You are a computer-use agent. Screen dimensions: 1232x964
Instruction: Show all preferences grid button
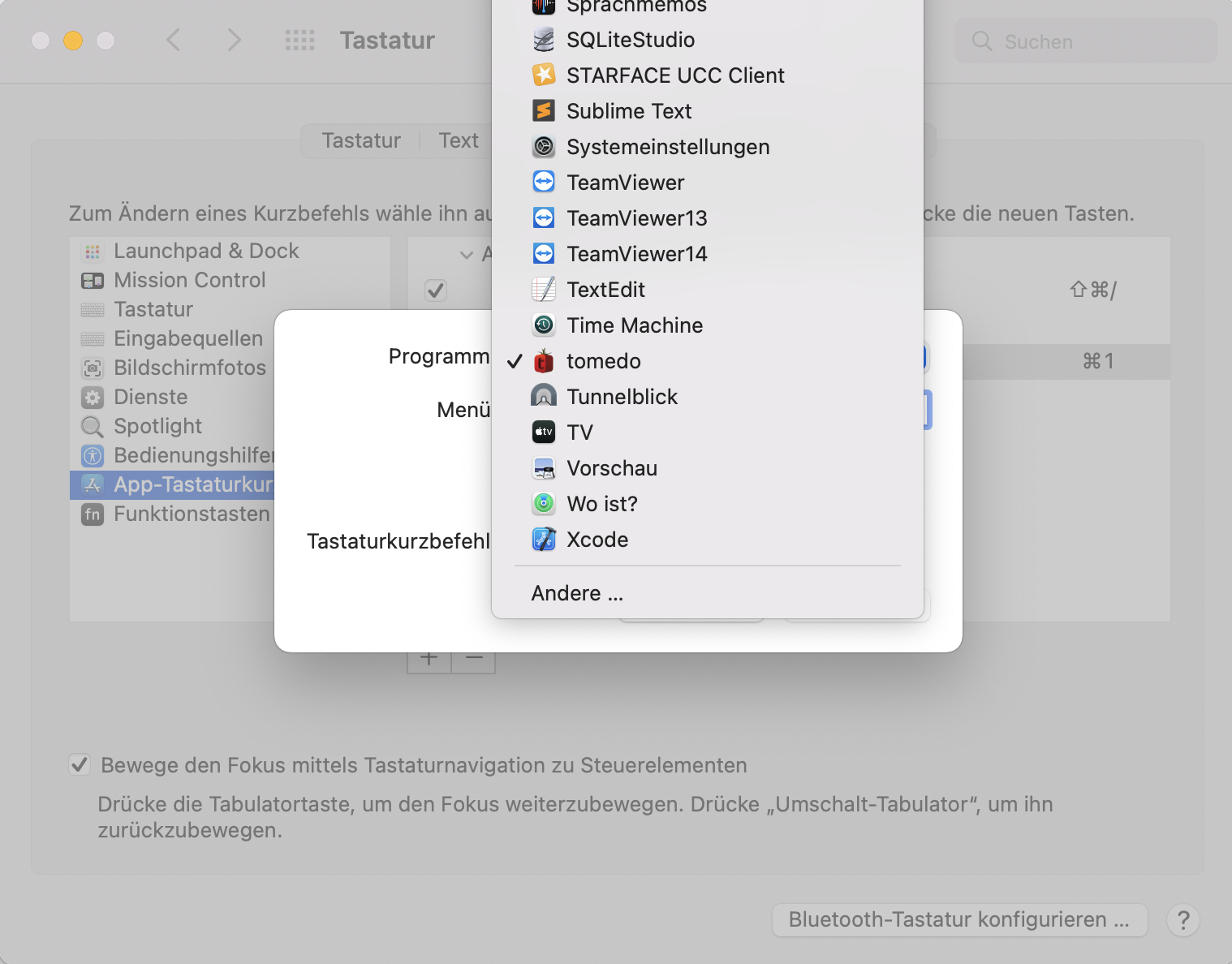tap(299, 40)
